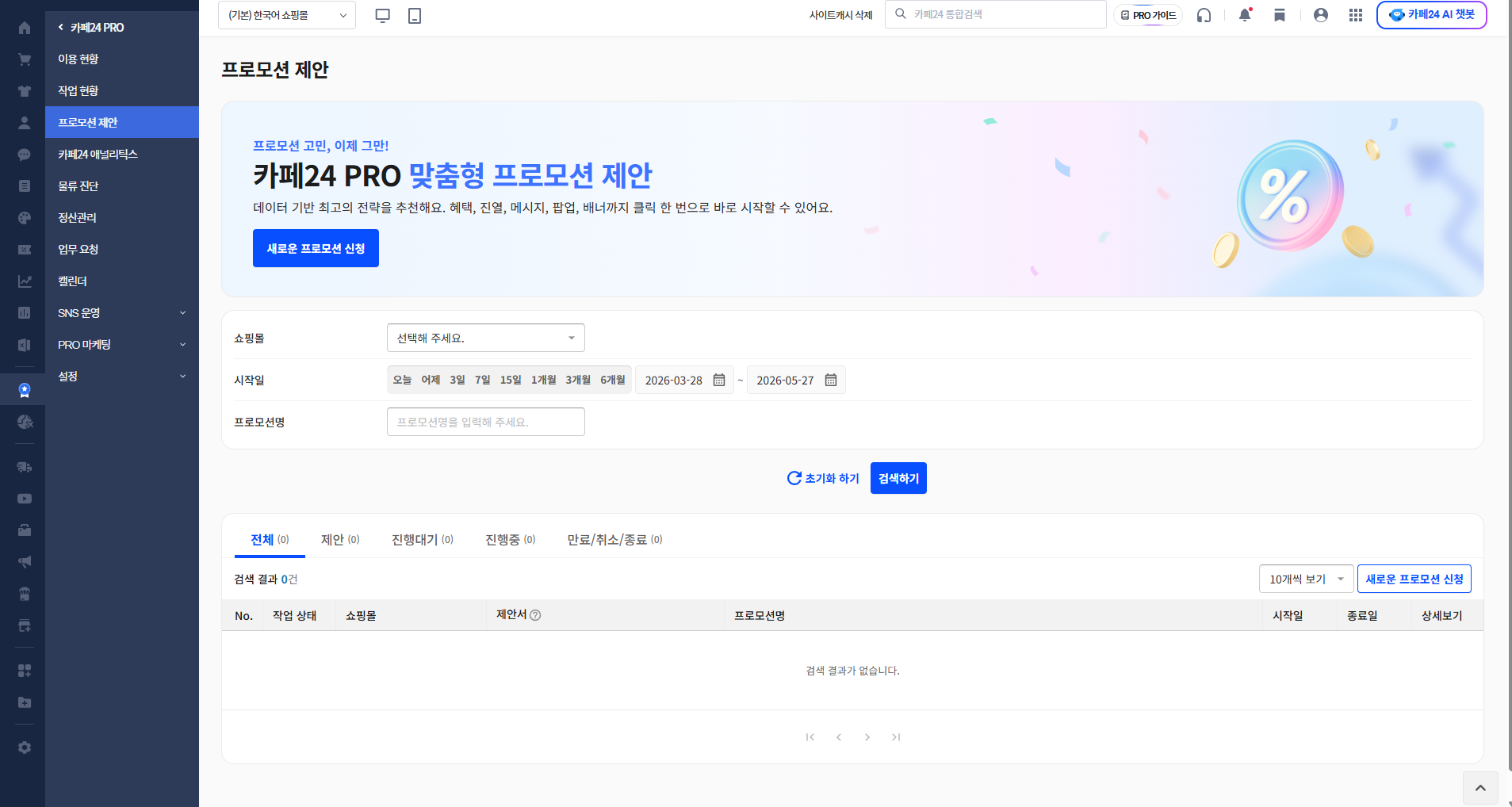Image resolution: width=1512 pixels, height=807 pixels.
Task: Switch to desktop monitor preview icon
Action: click(383, 15)
